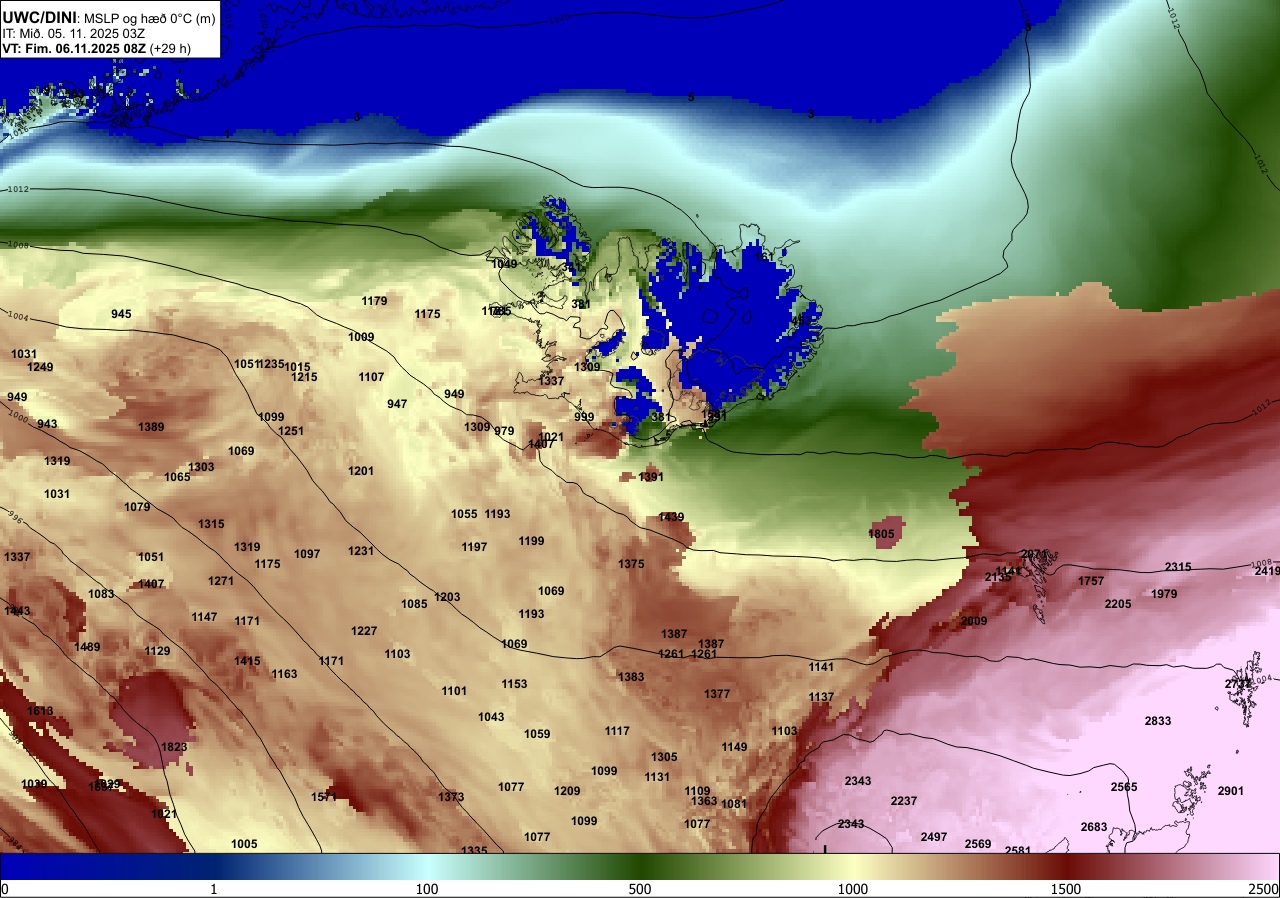Click the map value '1117'
Image resolution: width=1280 pixels, height=898 pixels.
(x=617, y=731)
